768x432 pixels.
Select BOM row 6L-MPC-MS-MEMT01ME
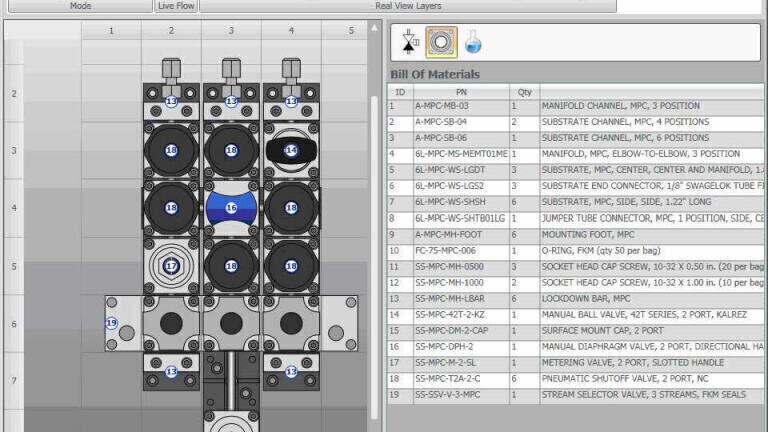(576, 154)
